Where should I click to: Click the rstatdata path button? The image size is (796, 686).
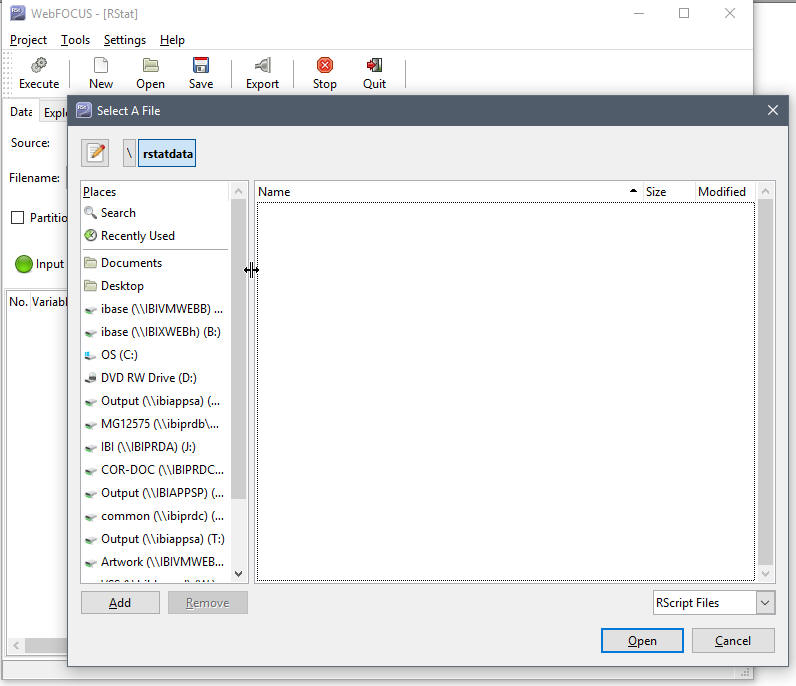coord(167,153)
